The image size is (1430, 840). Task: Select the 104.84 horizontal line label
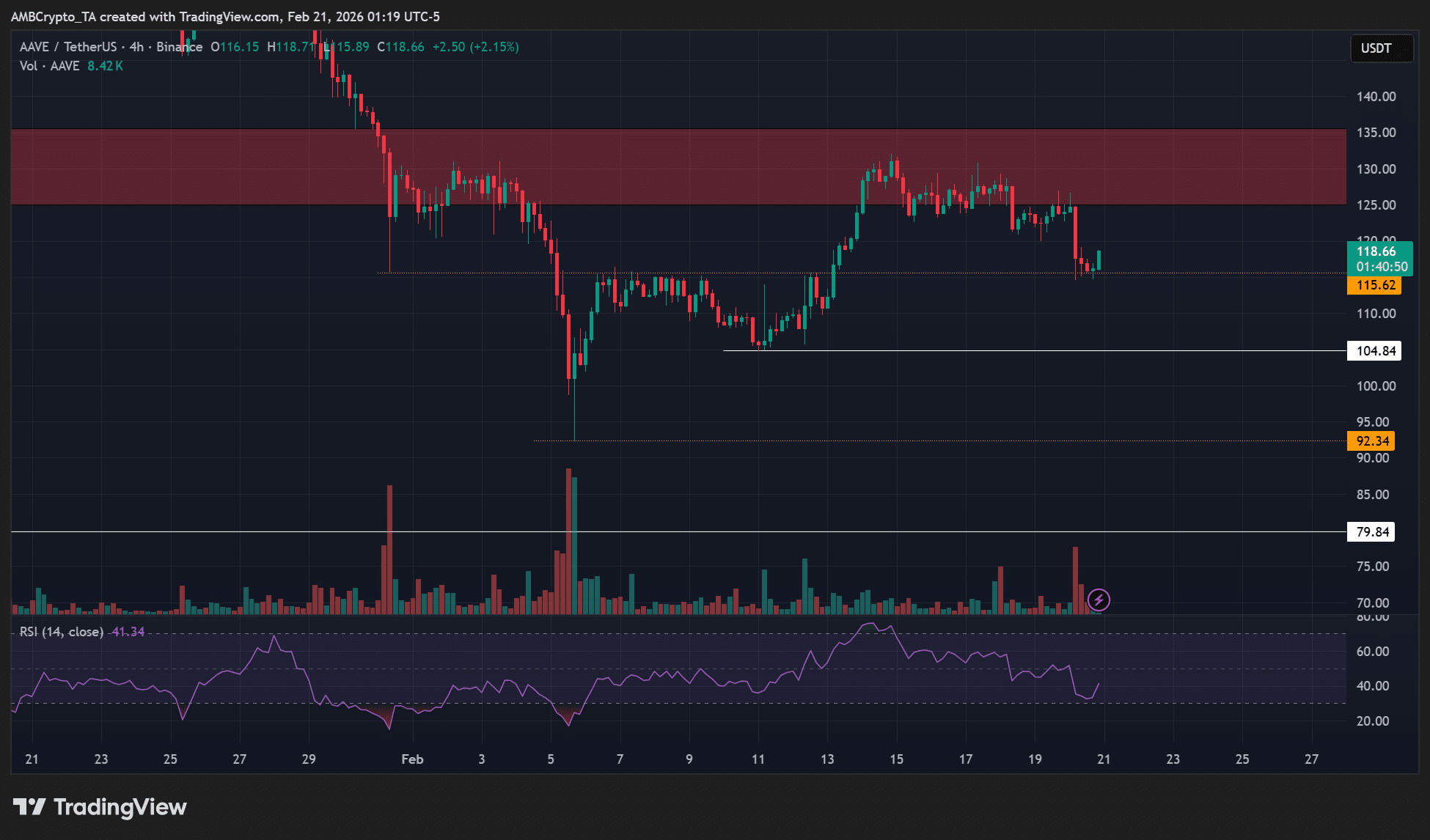coord(1374,350)
